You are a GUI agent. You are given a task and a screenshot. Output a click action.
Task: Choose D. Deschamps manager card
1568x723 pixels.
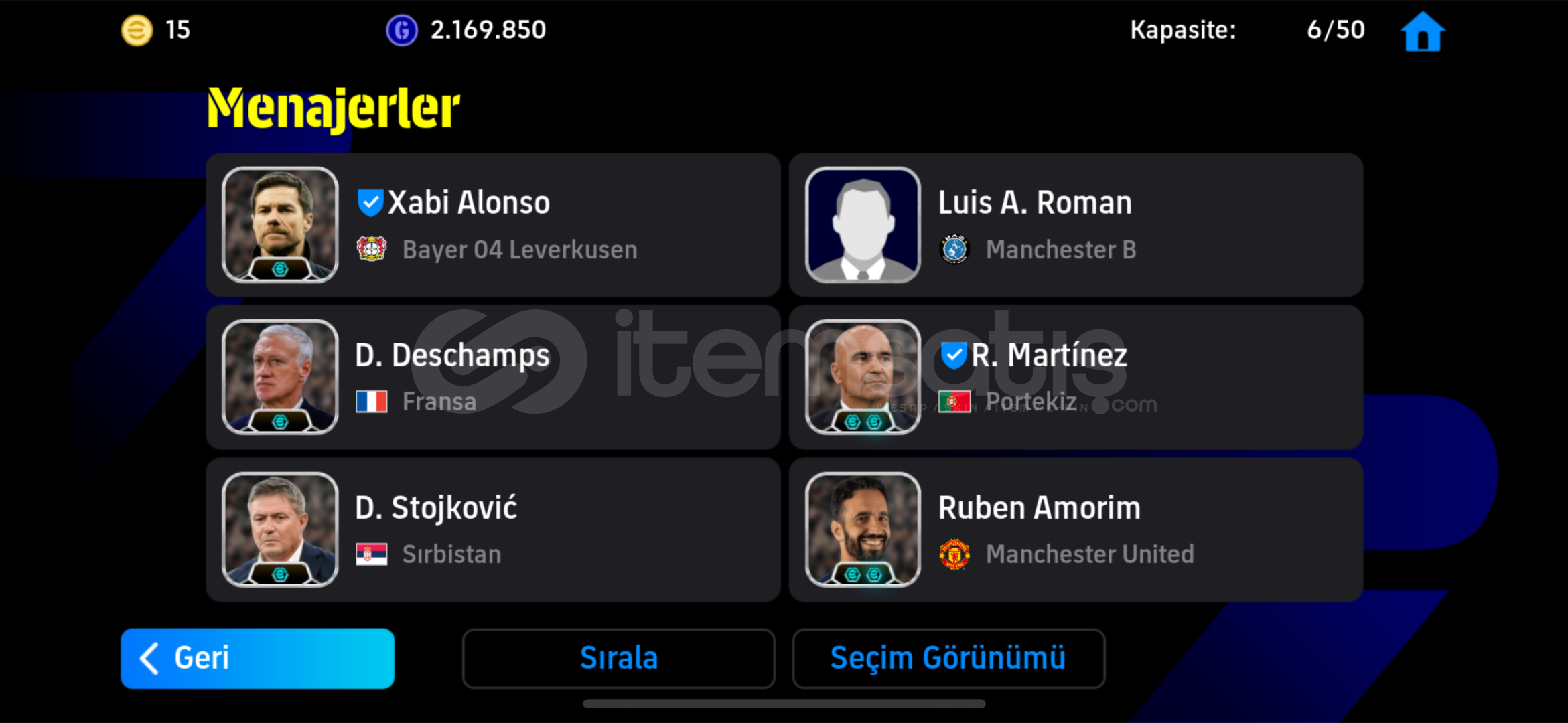tap(494, 378)
